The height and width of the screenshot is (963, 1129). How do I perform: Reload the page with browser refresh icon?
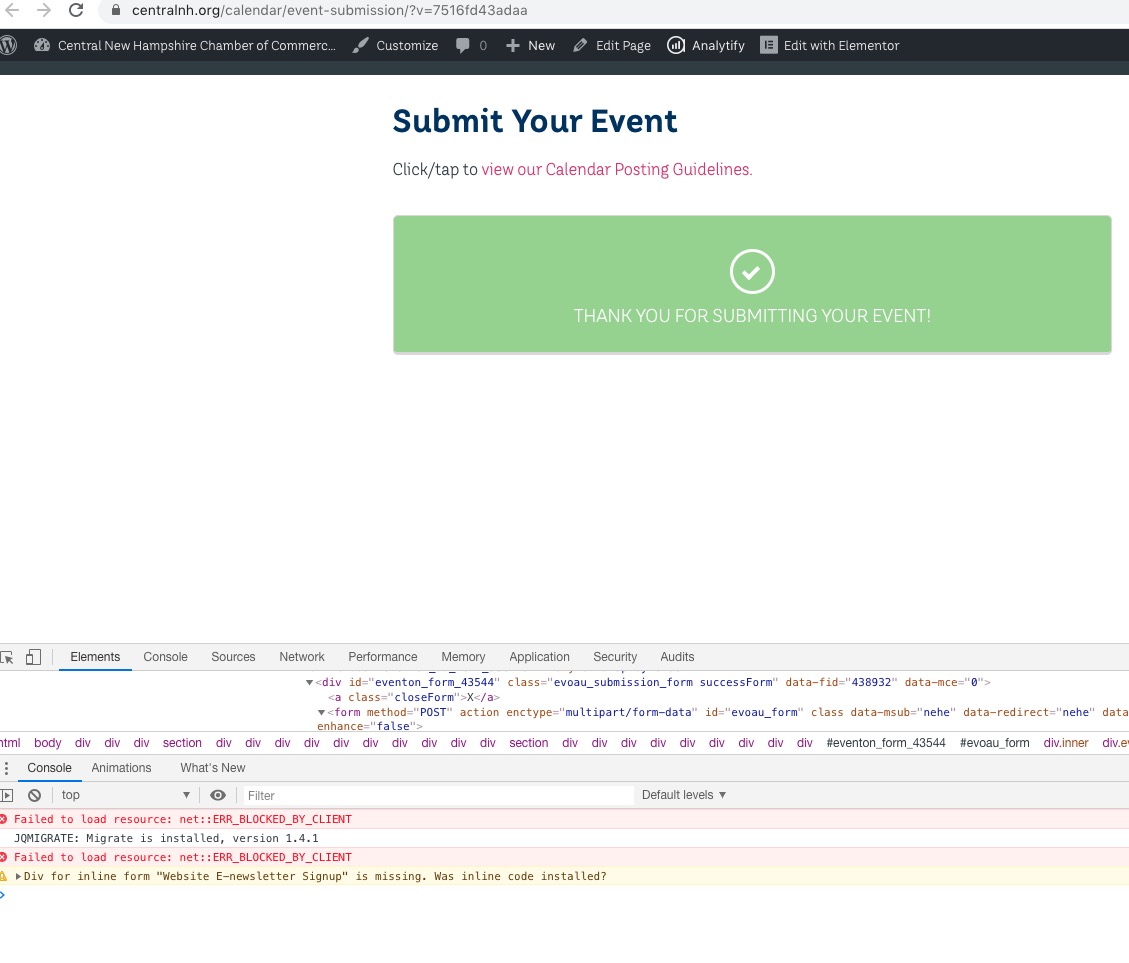[76, 11]
